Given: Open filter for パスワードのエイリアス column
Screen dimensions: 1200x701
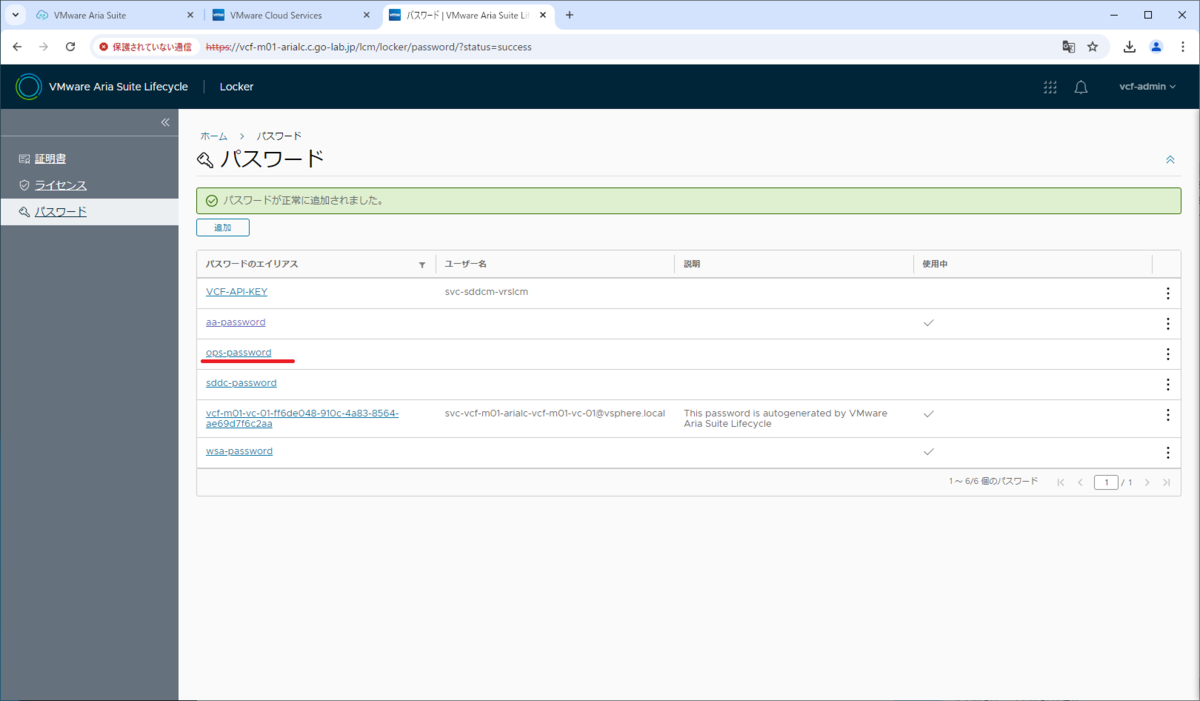Looking at the screenshot, I should click(422, 265).
